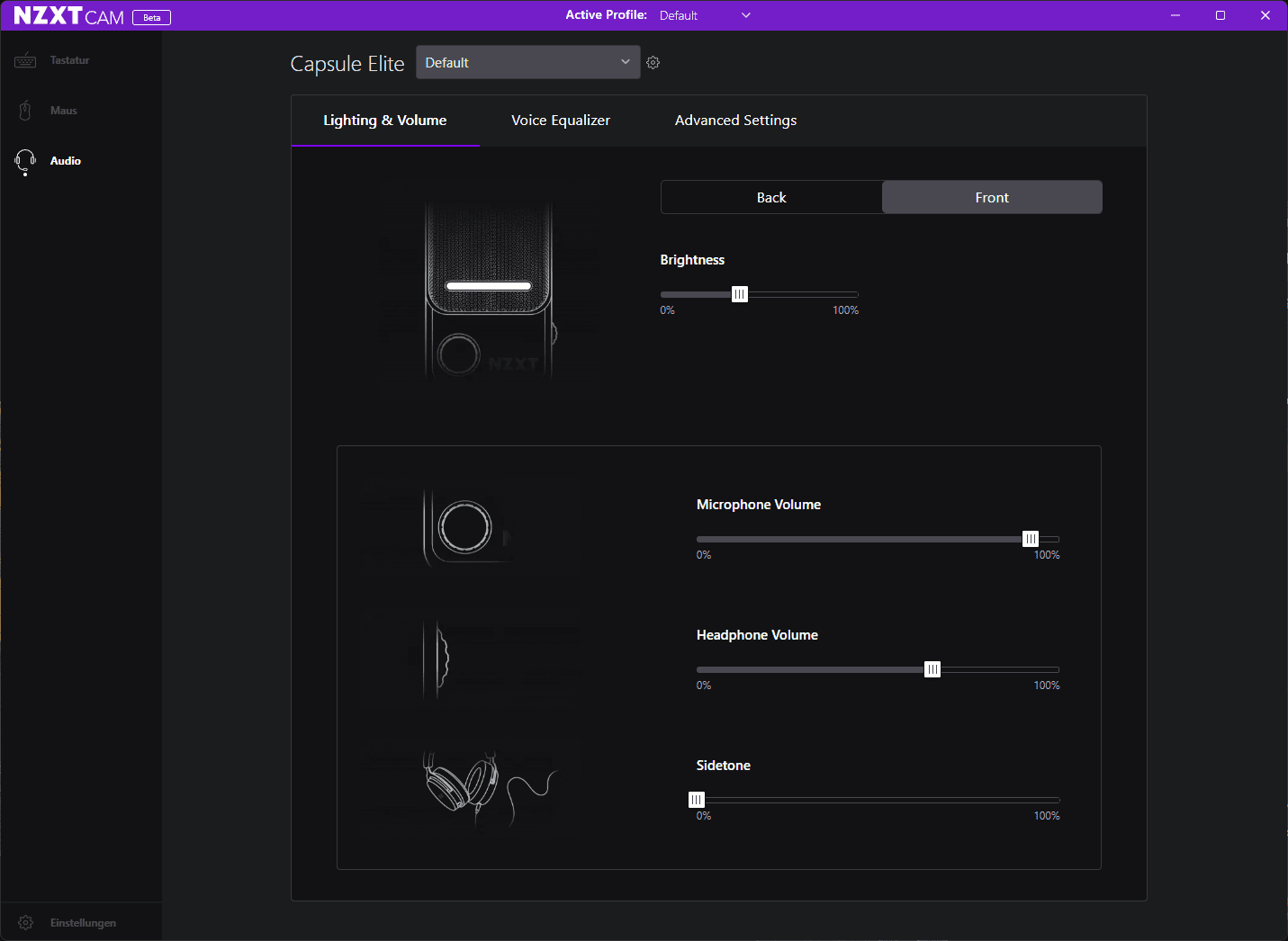
Task: Select the Back lighting view
Action: pyautogui.click(x=771, y=197)
